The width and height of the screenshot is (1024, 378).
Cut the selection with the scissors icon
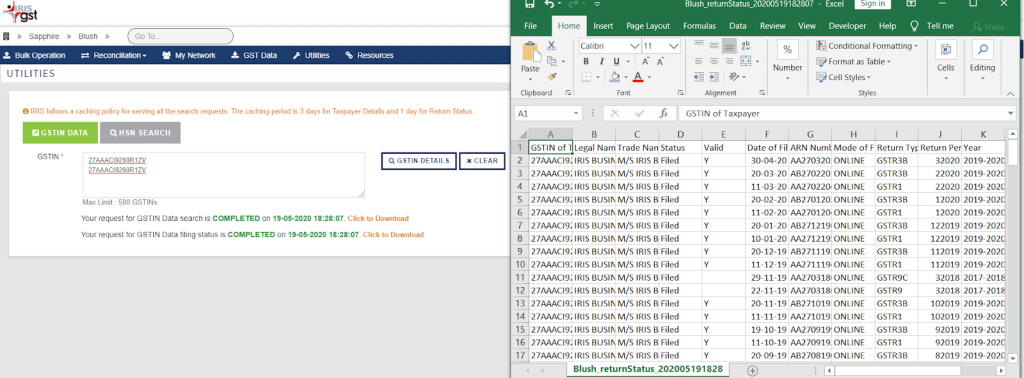(x=551, y=46)
